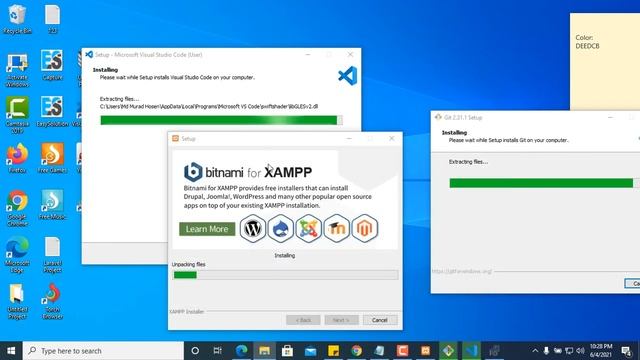Viewport: 640px width, 360px height.
Task: Open Google Chrome from the taskbar
Action: (356, 351)
